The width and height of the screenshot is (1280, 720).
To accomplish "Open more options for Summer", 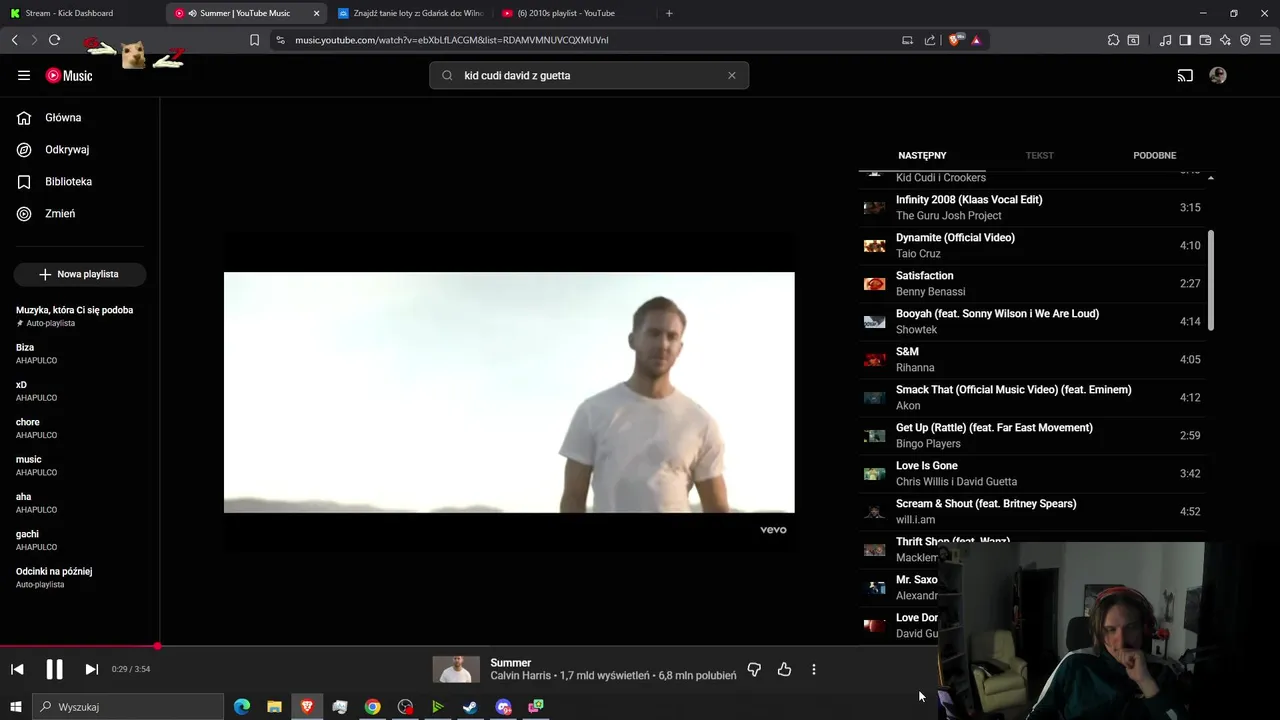I will coord(814,669).
